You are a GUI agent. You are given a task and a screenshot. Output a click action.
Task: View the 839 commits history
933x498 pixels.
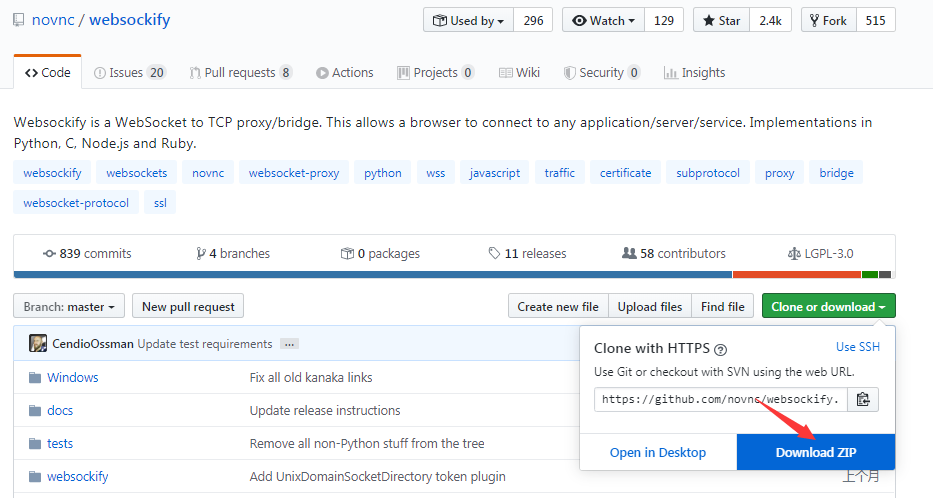[x=87, y=253]
